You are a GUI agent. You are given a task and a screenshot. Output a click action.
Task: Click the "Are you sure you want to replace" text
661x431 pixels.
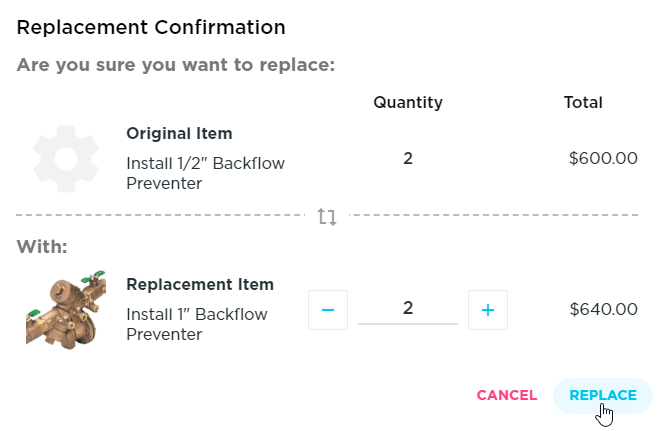pos(175,65)
